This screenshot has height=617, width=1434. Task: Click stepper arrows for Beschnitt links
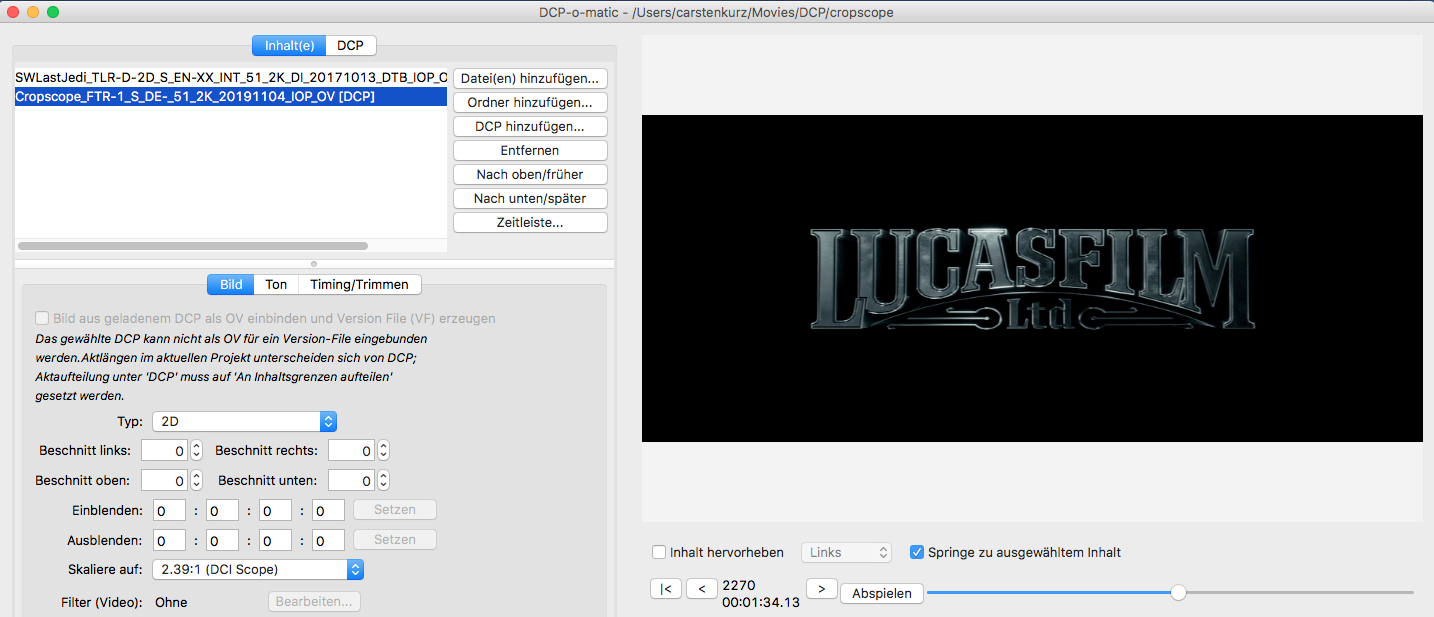[x=196, y=451]
